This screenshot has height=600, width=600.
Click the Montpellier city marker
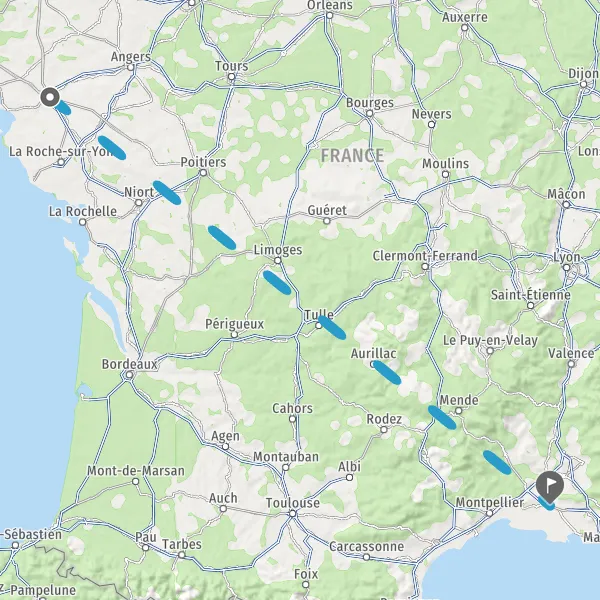pyautogui.click(x=490, y=513)
